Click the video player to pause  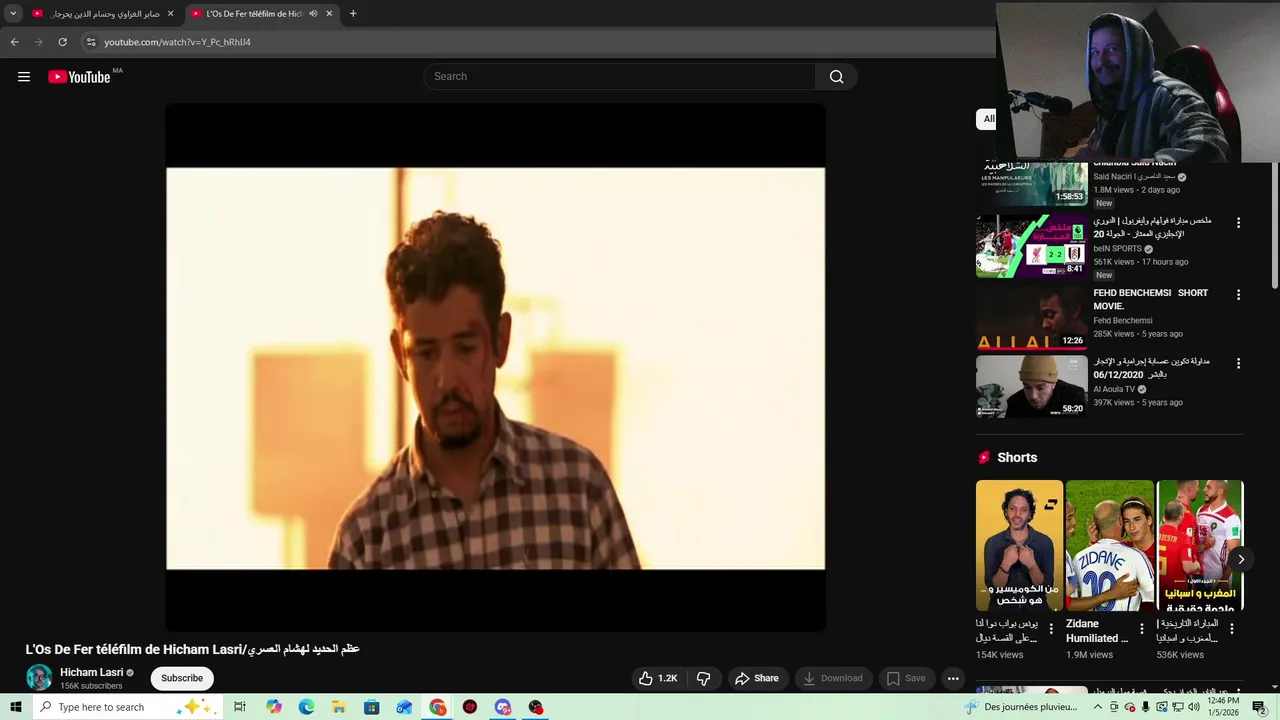click(x=495, y=368)
